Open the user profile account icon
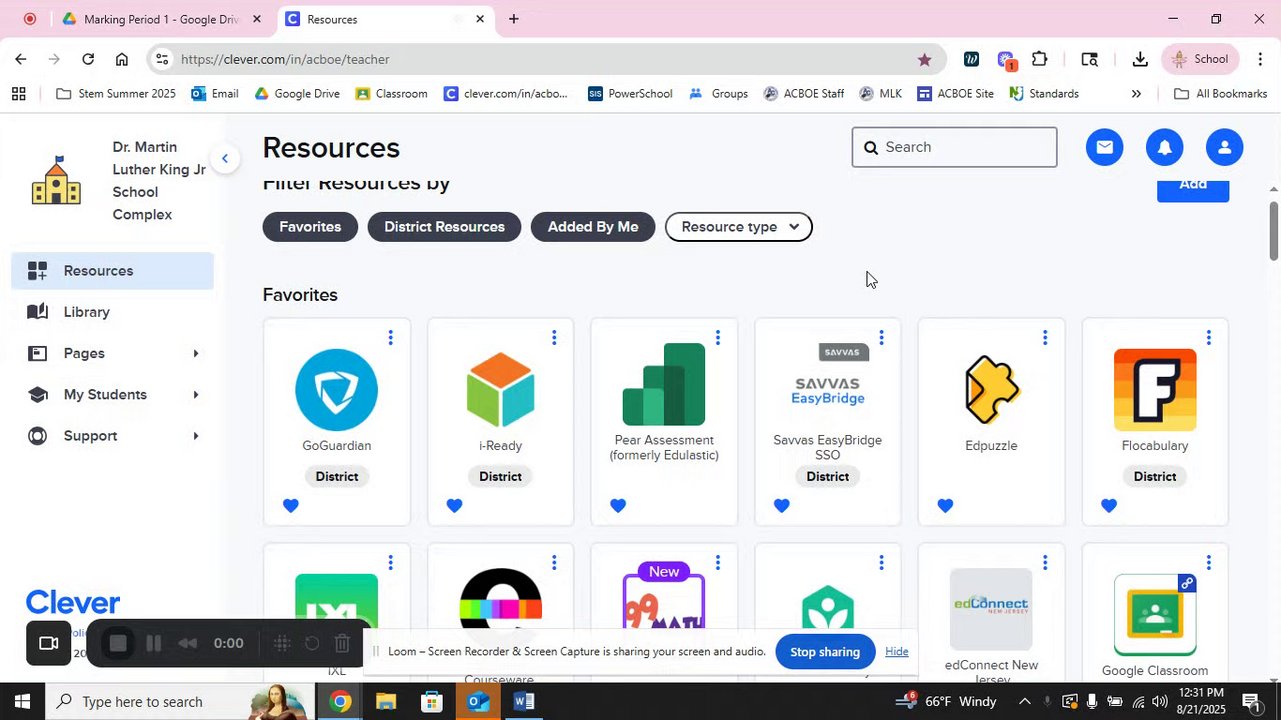This screenshot has width=1281, height=720. [1224, 147]
